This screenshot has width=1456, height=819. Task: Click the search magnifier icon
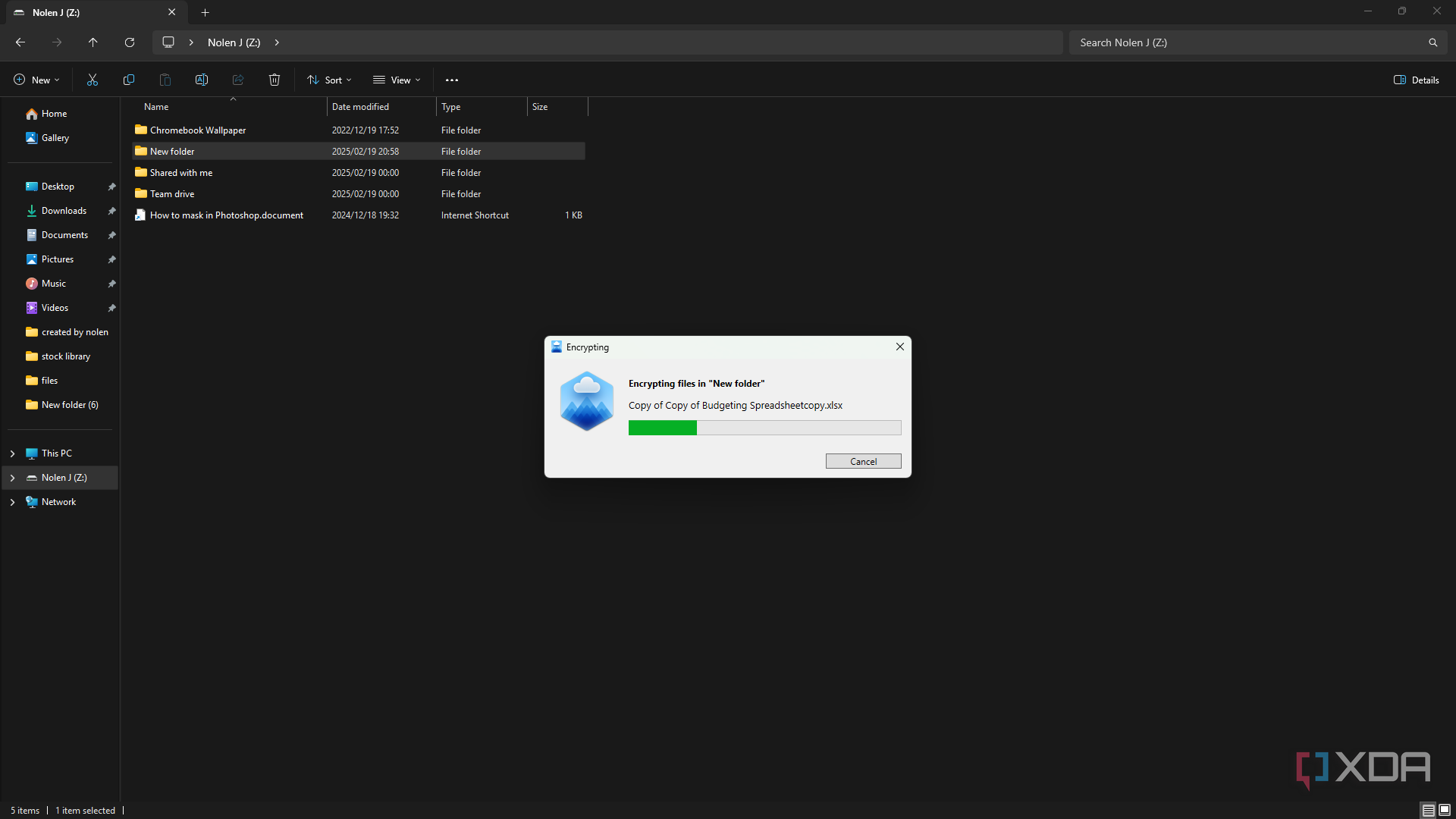(x=1433, y=42)
